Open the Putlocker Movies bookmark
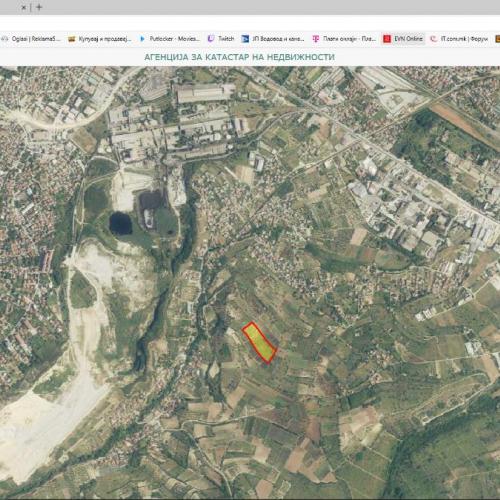 coord(170,39)
